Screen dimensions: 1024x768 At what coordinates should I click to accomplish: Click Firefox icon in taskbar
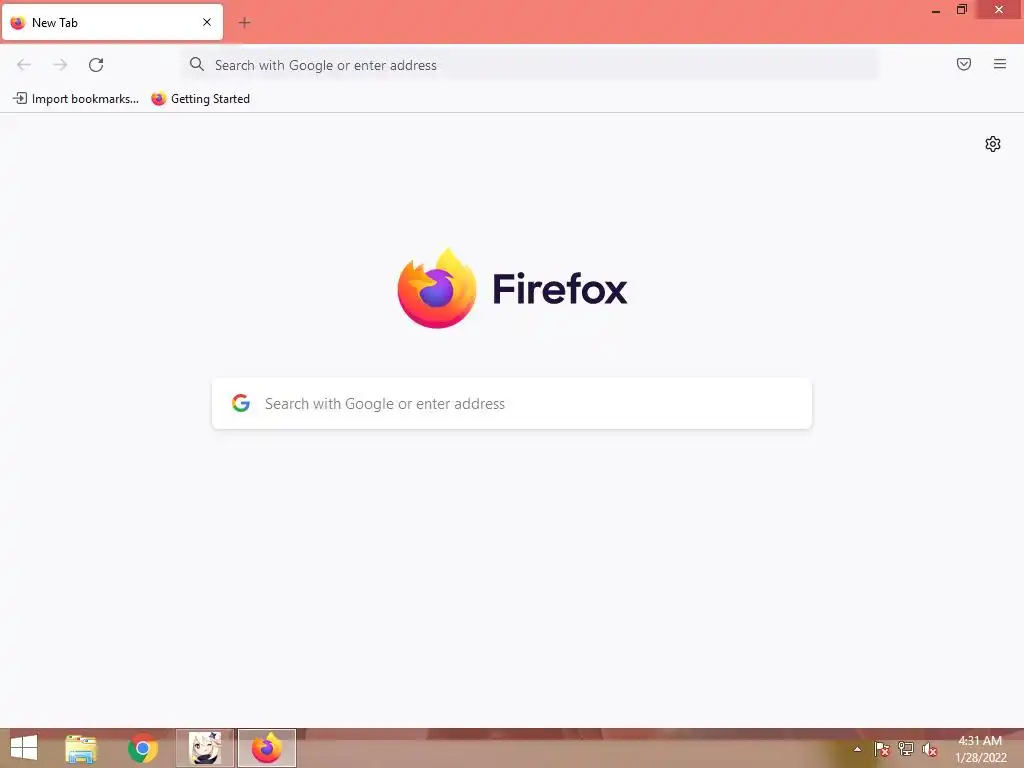click(266, 748)
